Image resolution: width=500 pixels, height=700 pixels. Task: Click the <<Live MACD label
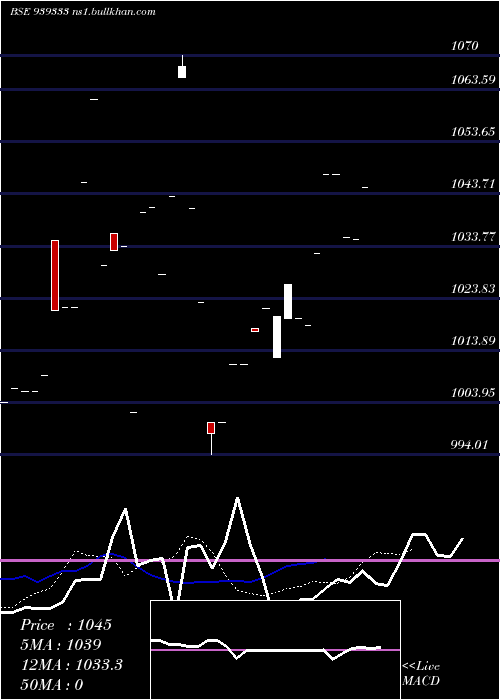pyautogui.click(x=421, y=673)
